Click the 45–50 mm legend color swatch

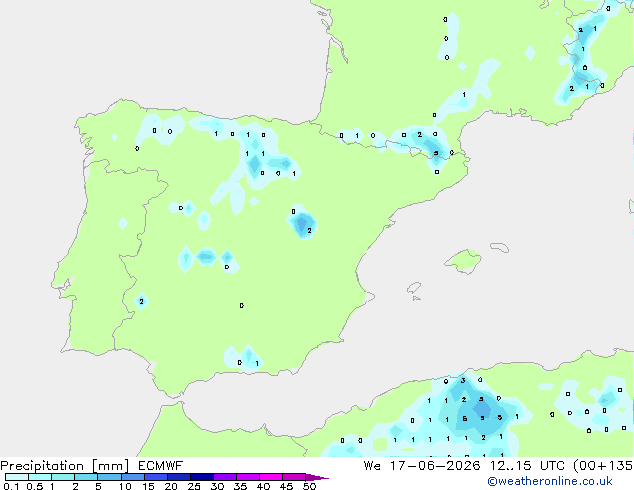294,477
